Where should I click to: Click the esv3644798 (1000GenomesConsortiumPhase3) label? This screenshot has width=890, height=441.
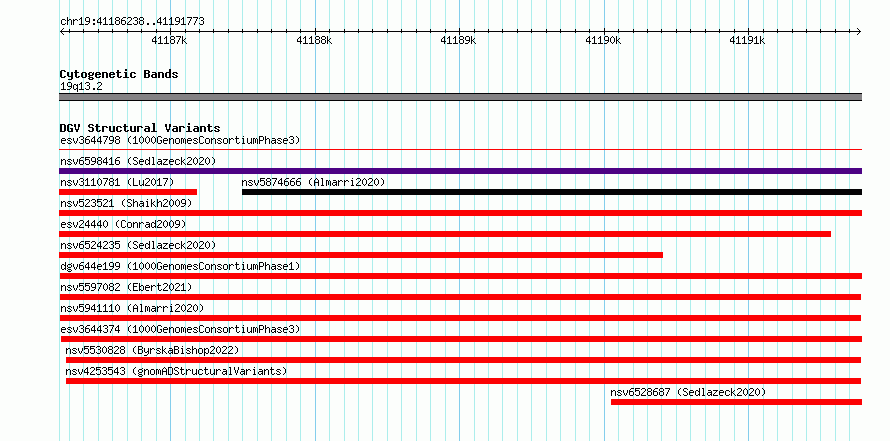180,140
